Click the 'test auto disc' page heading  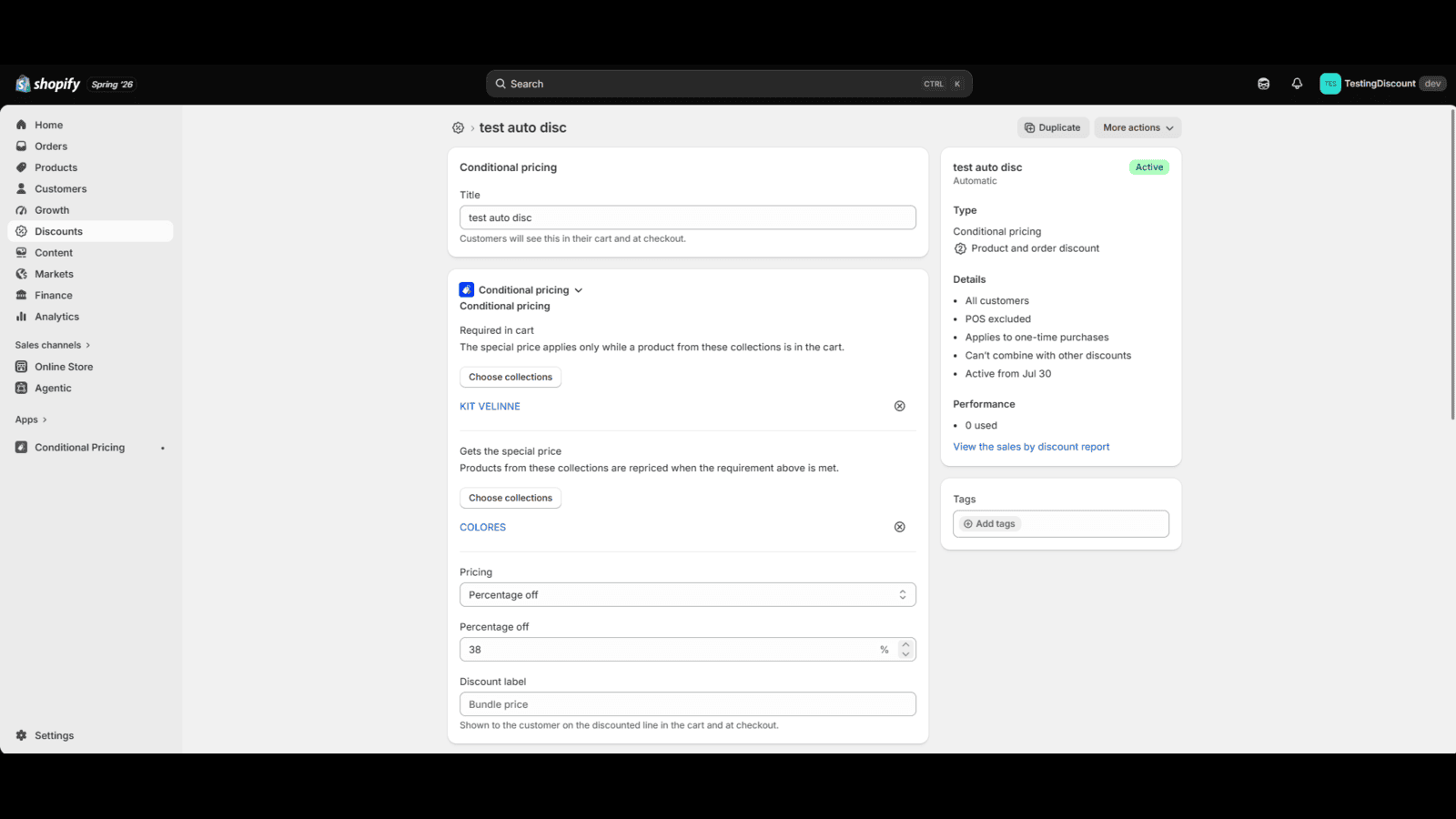coord(523,128)
